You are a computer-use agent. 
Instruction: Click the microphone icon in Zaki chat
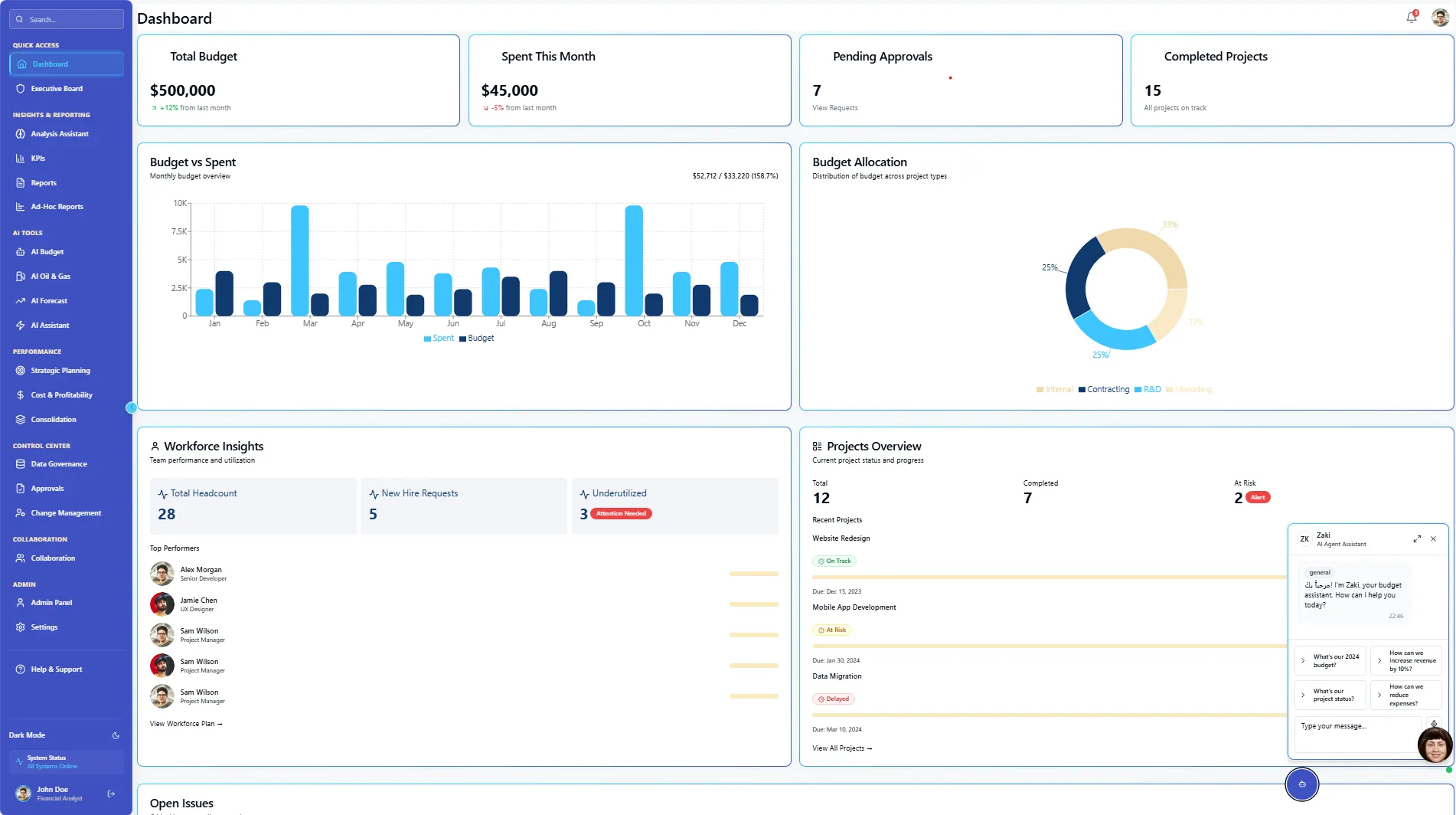point(1433,723)
